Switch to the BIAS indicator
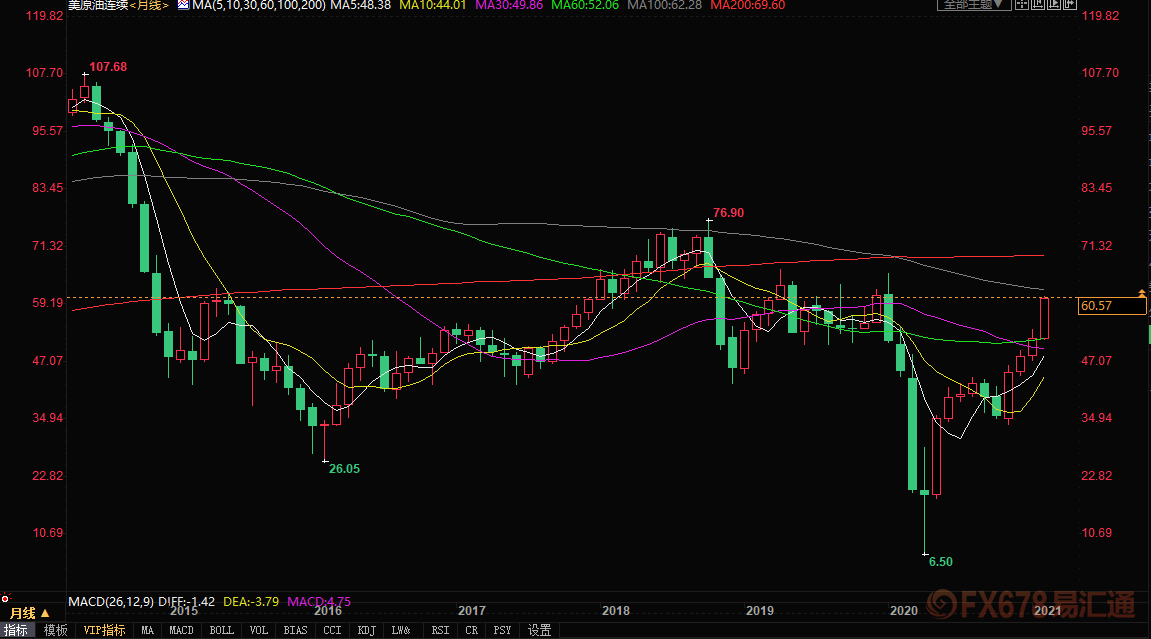The height and width of the screenshot is (639, 1151). tap(295, 630)
